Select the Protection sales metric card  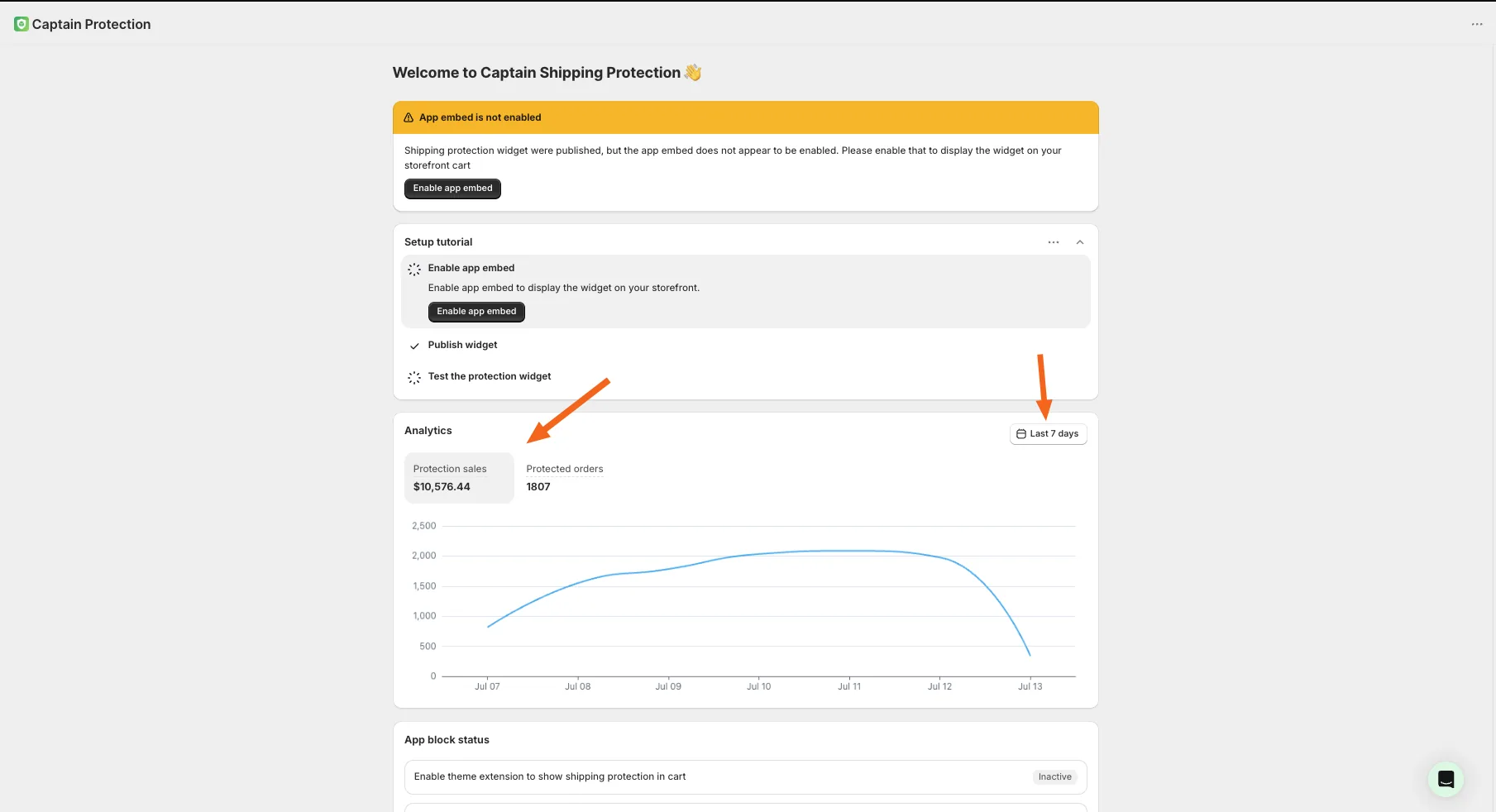pos(459,478)
